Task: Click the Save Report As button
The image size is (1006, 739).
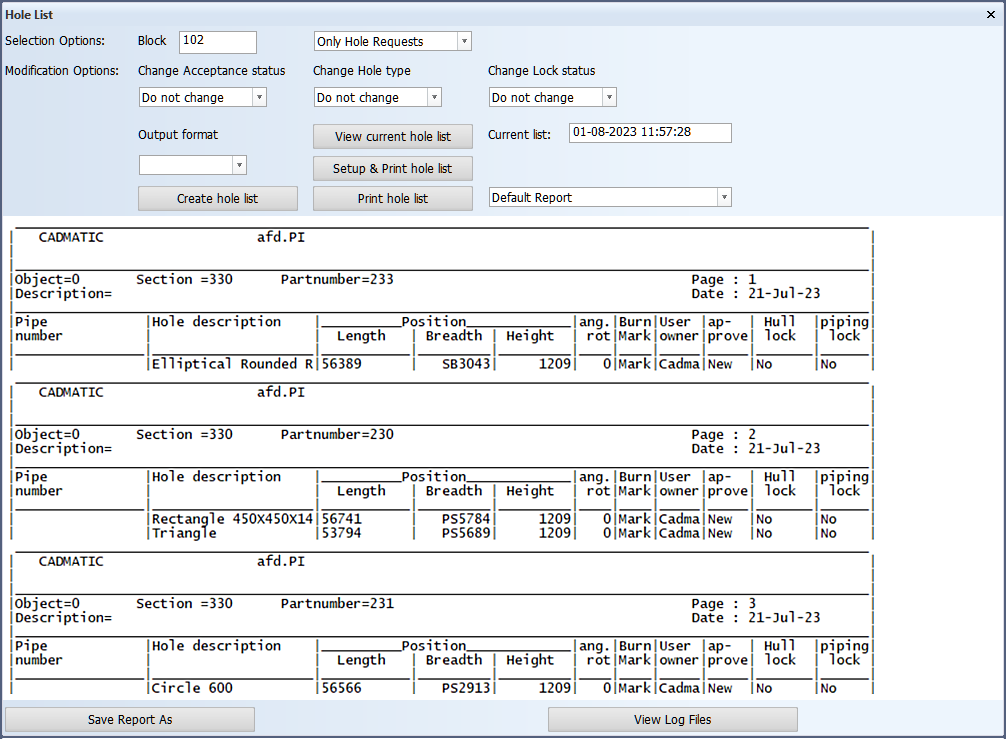Action: [130, 720]
